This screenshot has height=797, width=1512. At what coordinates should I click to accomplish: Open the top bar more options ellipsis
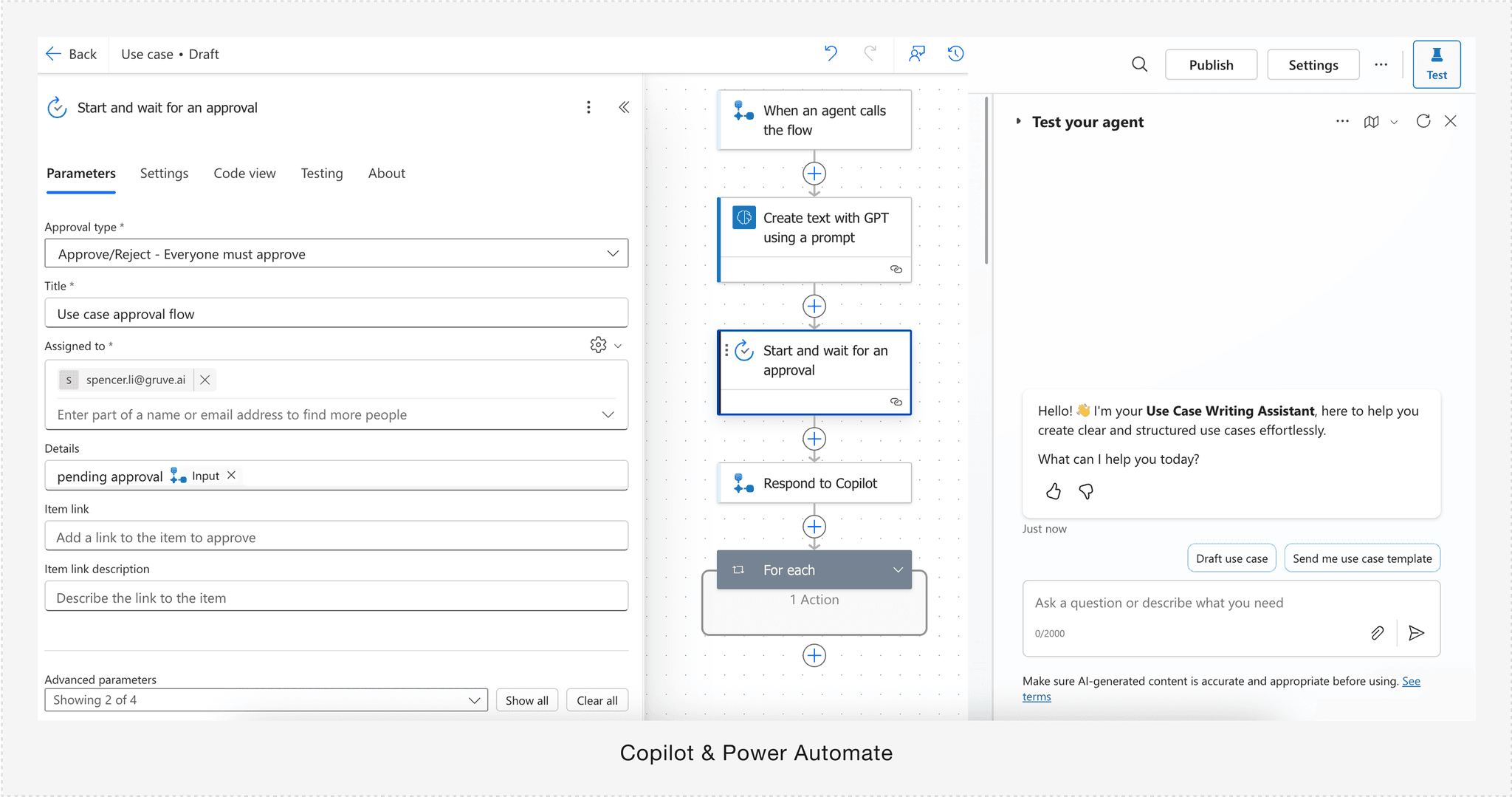point(1381,65)
